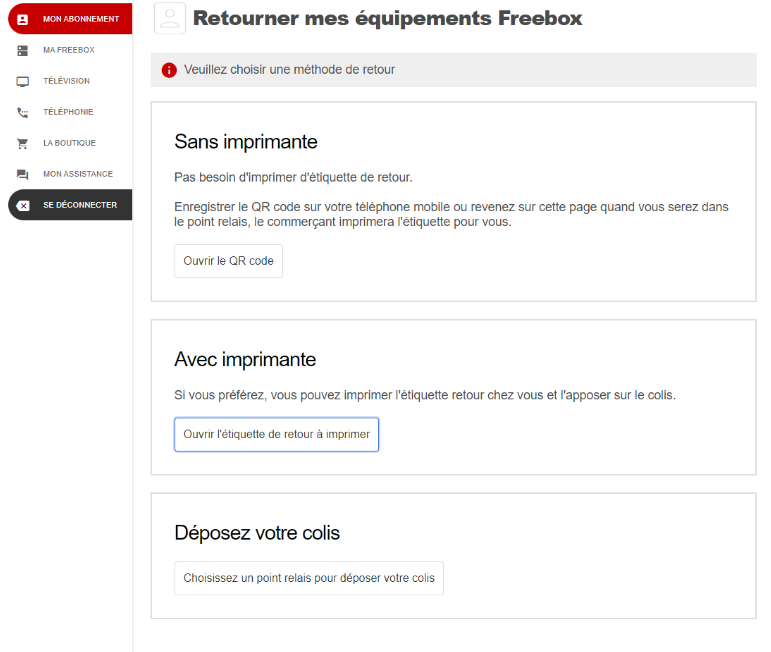The width and height of the screenshot is (771, 652).
Task: Open the Télévision menu item
Action: pos(70,81)
